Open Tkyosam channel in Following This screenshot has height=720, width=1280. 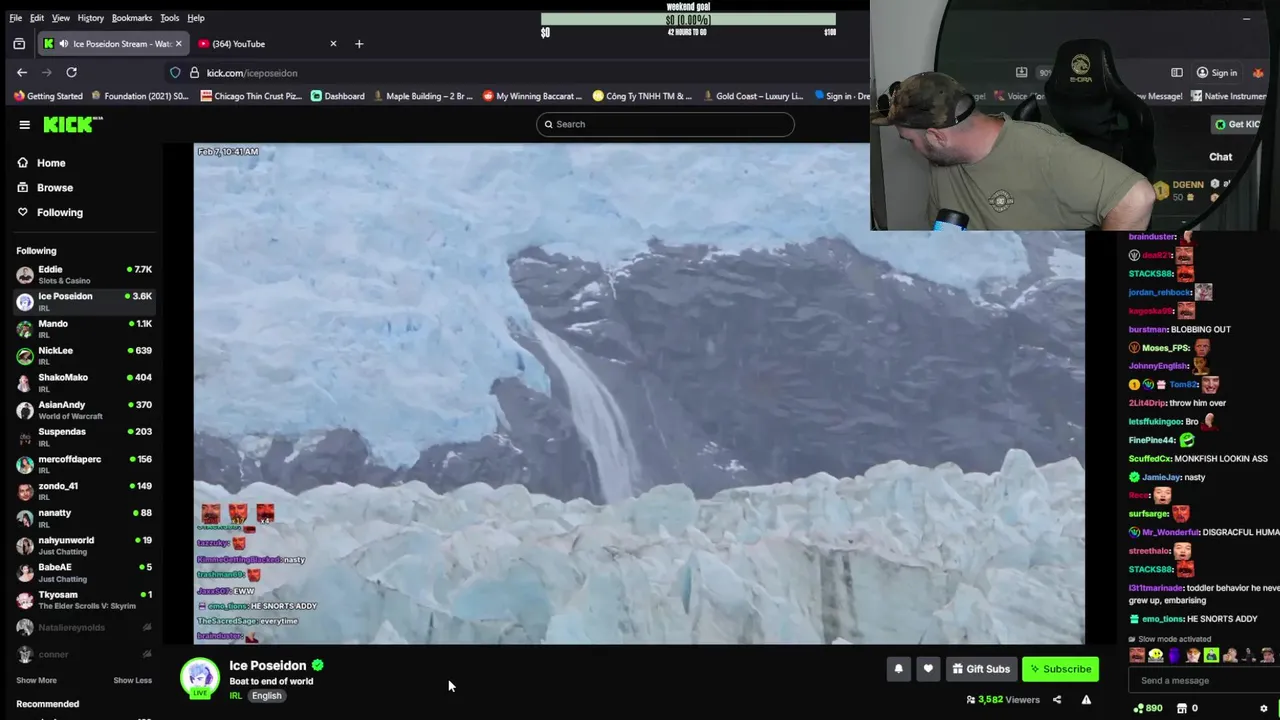(x=84, y=599)
